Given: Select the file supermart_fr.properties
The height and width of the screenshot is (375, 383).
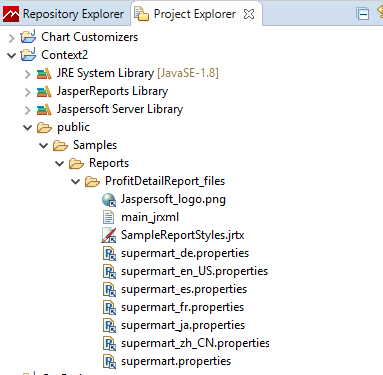Looking at the screenshot, I should [x=182, y=307].
